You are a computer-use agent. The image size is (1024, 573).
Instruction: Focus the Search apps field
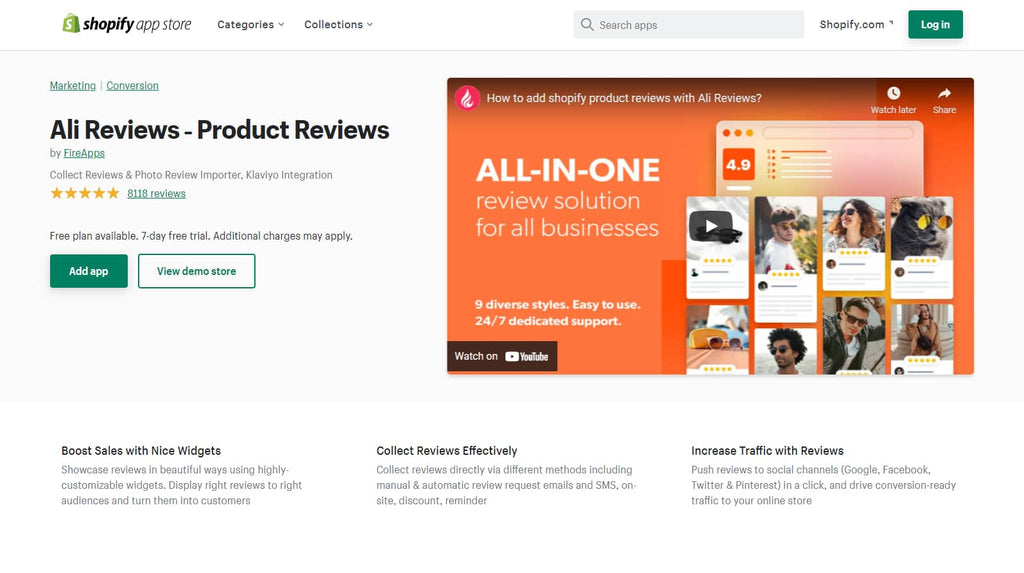[688, 25]
